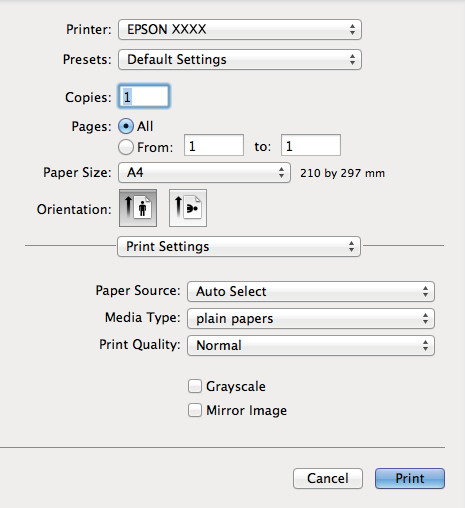The height and width of the screenshot is (508, 465).
Task: Open the Paper Size dropdown showing A4
Action: [204, 173]
